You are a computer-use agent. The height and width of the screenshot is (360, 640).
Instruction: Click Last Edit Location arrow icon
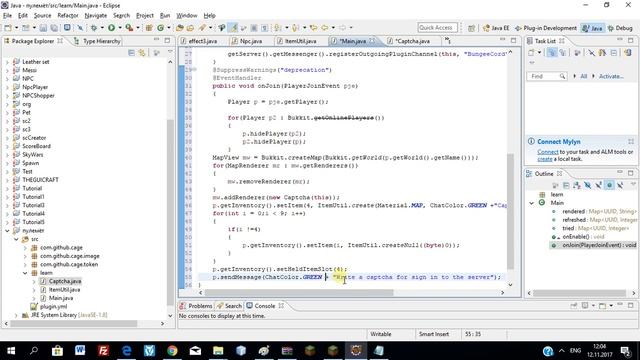313,28
